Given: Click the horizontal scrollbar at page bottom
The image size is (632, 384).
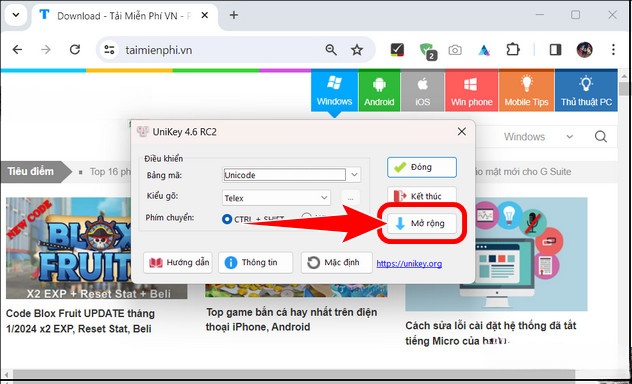Looking at the screenshot, I should pos(293,374).
